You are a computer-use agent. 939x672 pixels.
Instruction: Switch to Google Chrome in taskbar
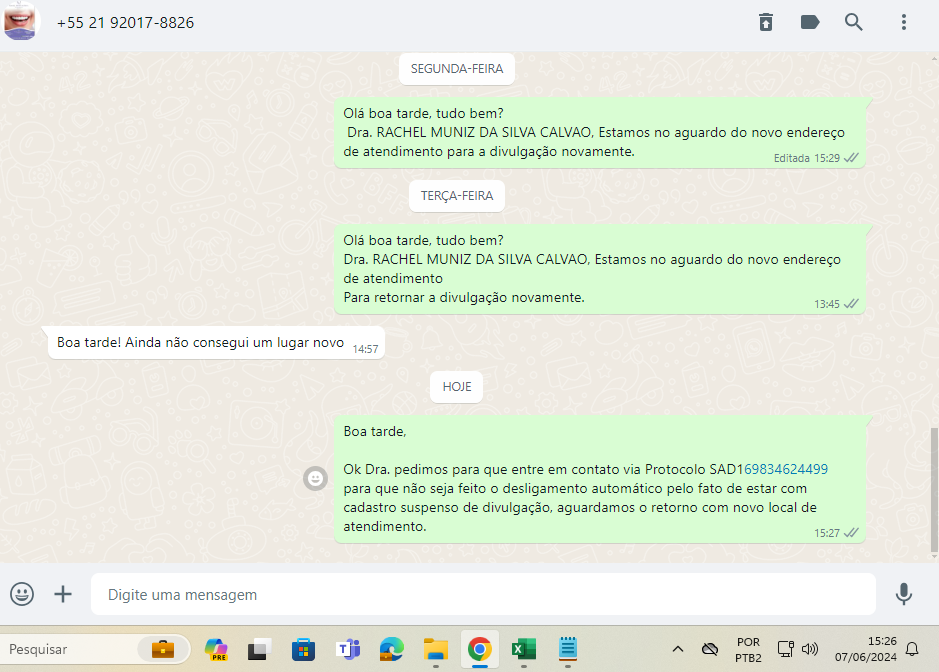(x=480, y=649)
